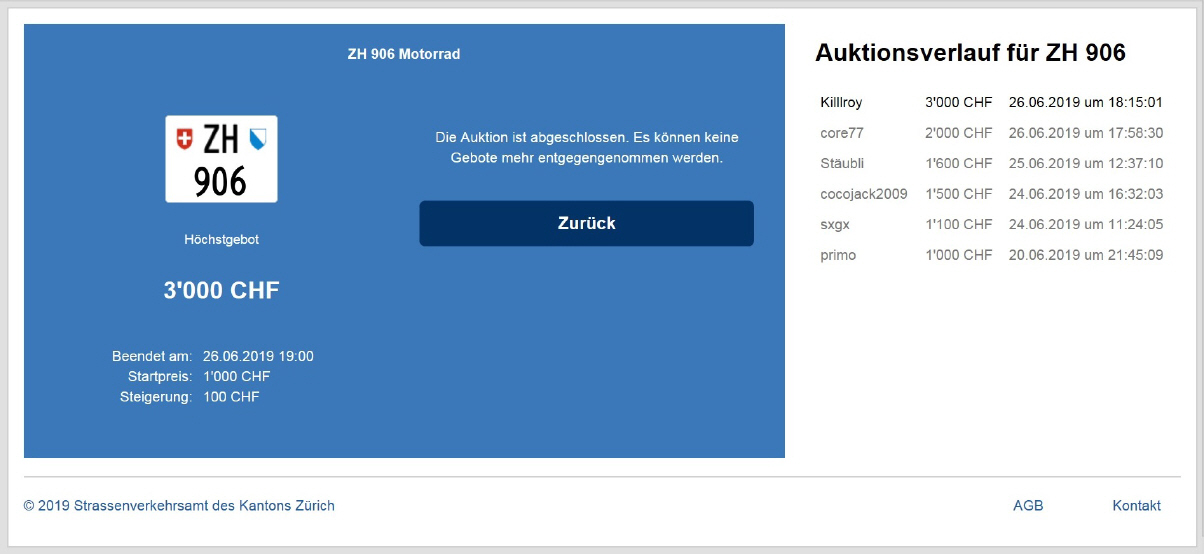Click the ZH 906 Motorrad title
Screen dimensions: 1204x554
pyautogui.click(x=404, y=54)
